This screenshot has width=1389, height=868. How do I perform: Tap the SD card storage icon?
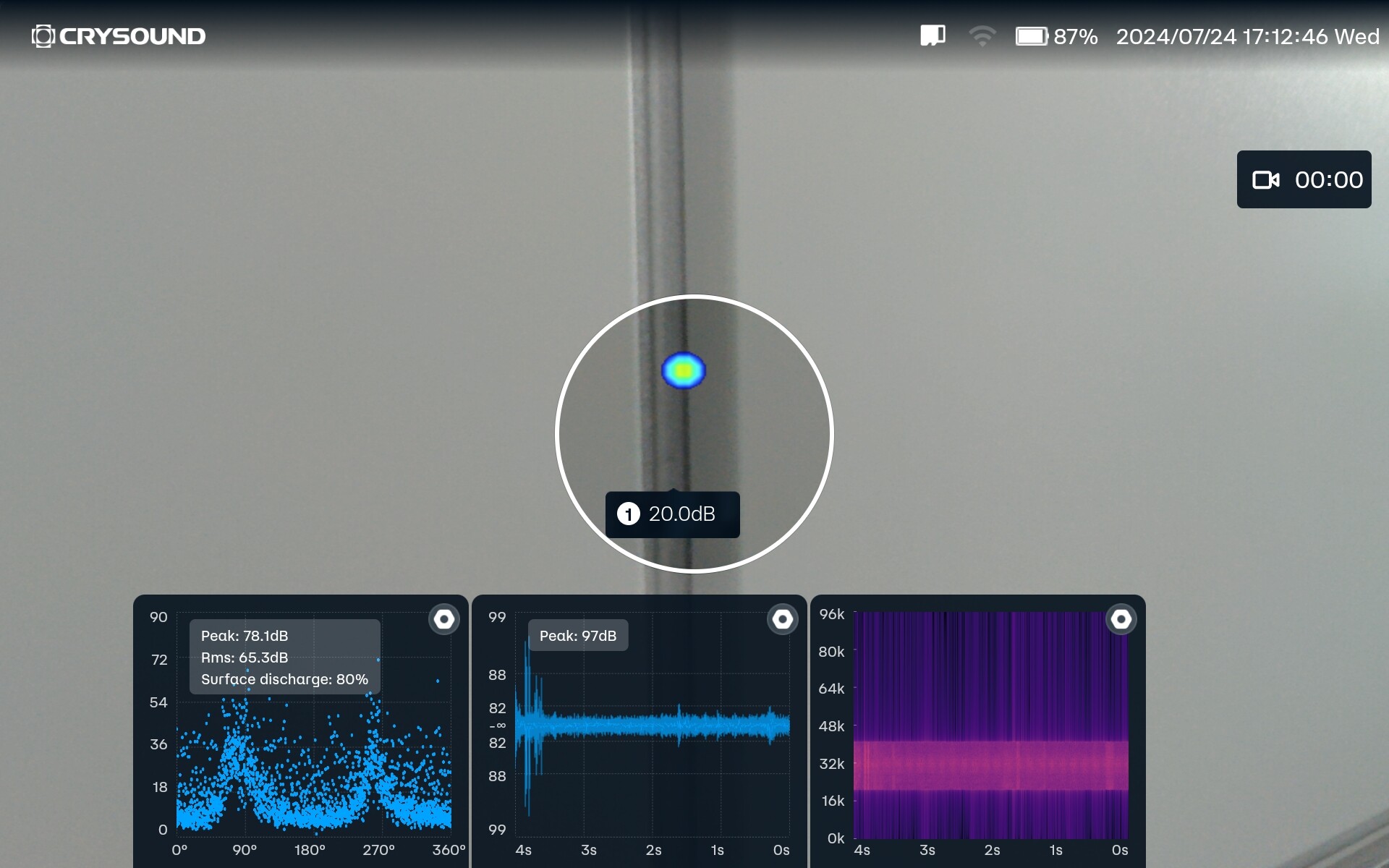point(933,35)
